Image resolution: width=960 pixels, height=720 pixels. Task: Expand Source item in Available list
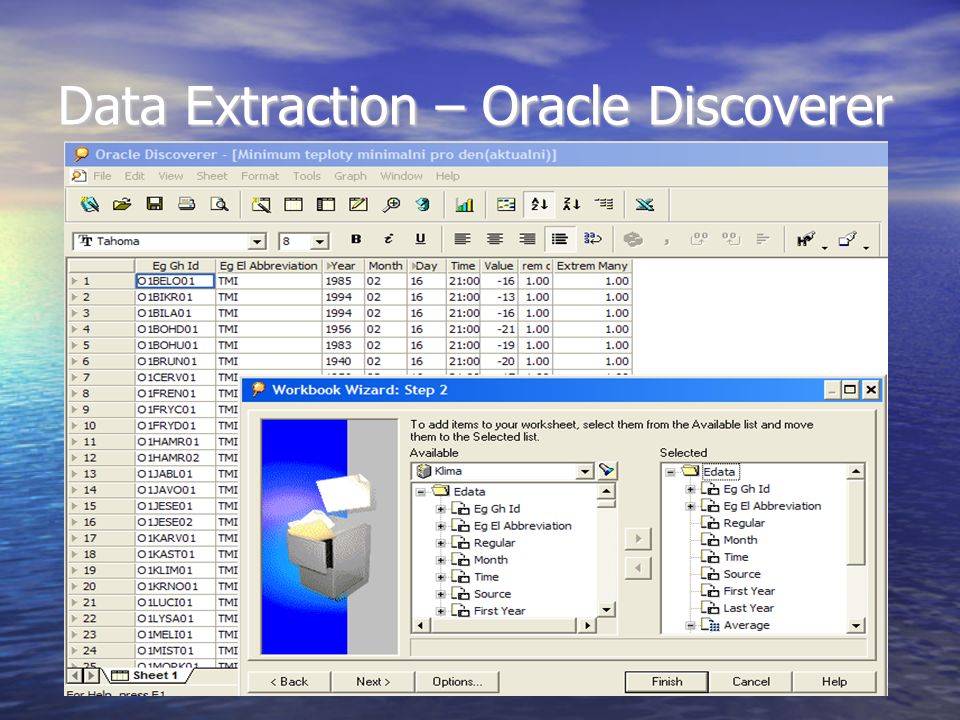(440, 594)
